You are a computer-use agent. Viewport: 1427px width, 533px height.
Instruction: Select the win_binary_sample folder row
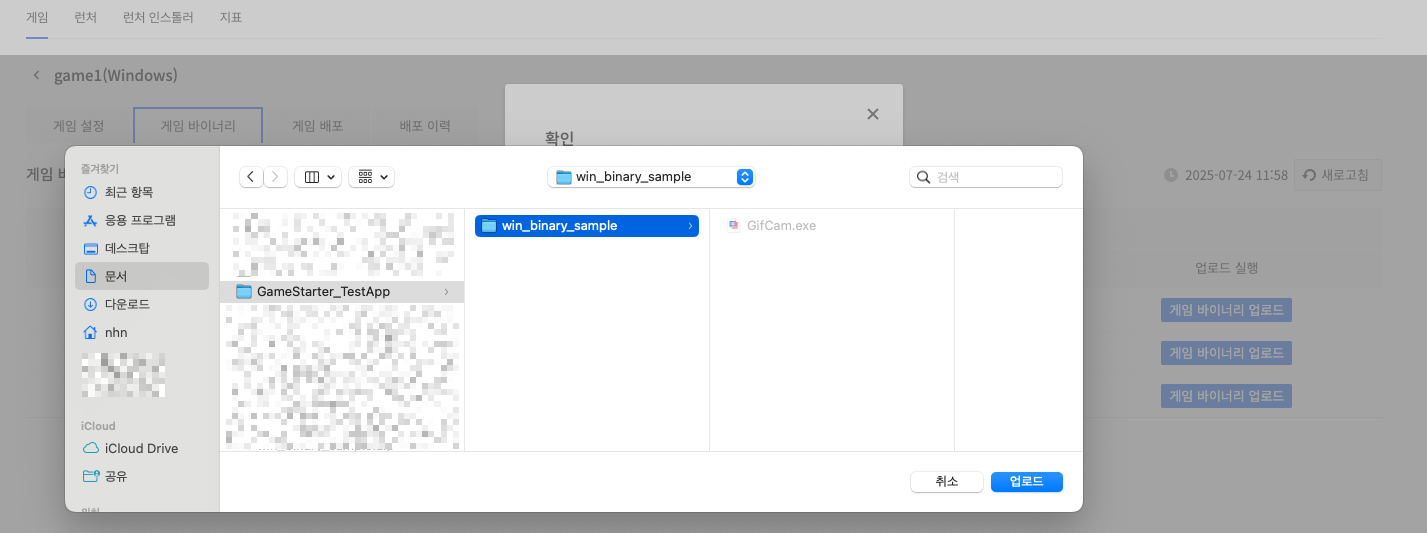[559, 226]
